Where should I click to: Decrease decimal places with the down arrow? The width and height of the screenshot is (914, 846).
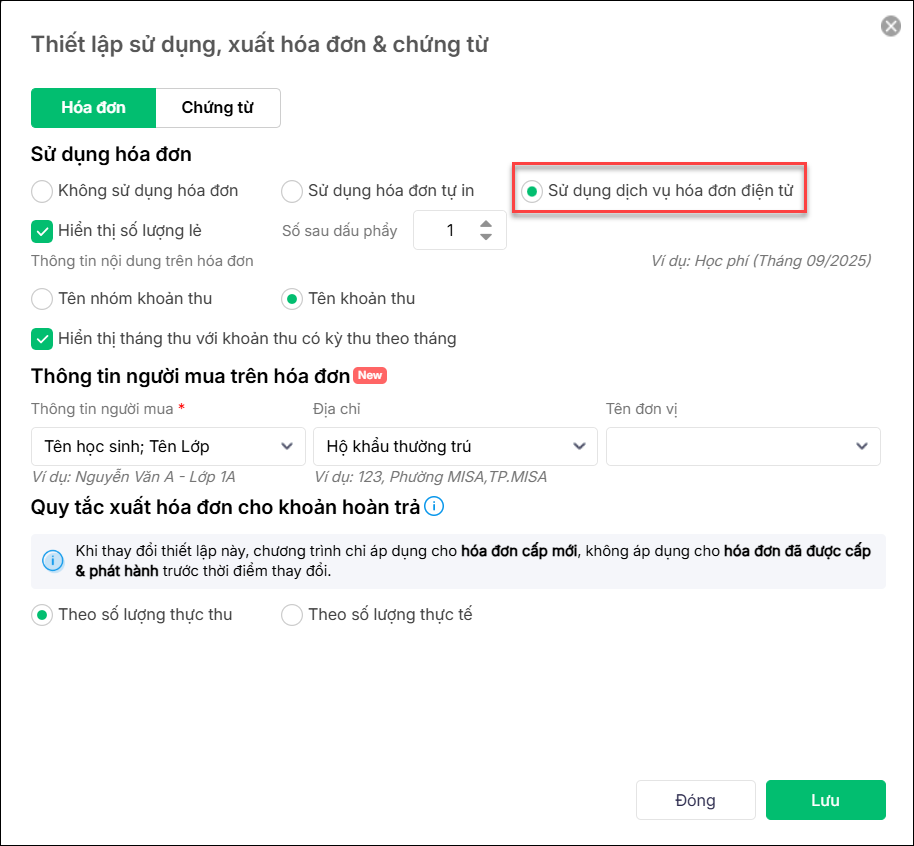[x=486, y=237]
